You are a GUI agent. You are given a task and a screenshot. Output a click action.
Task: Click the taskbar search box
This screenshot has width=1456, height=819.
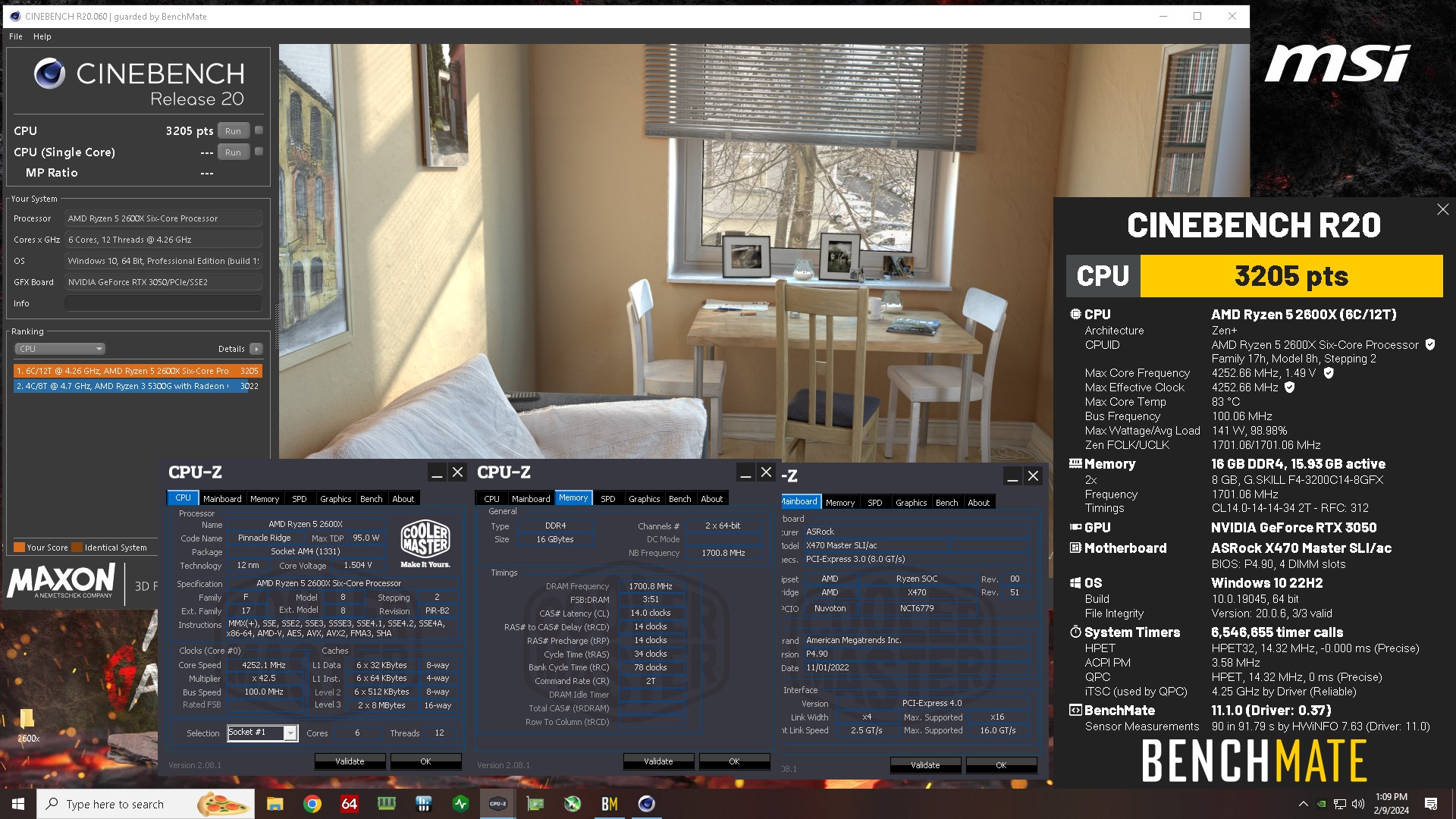tap(146, 804)
